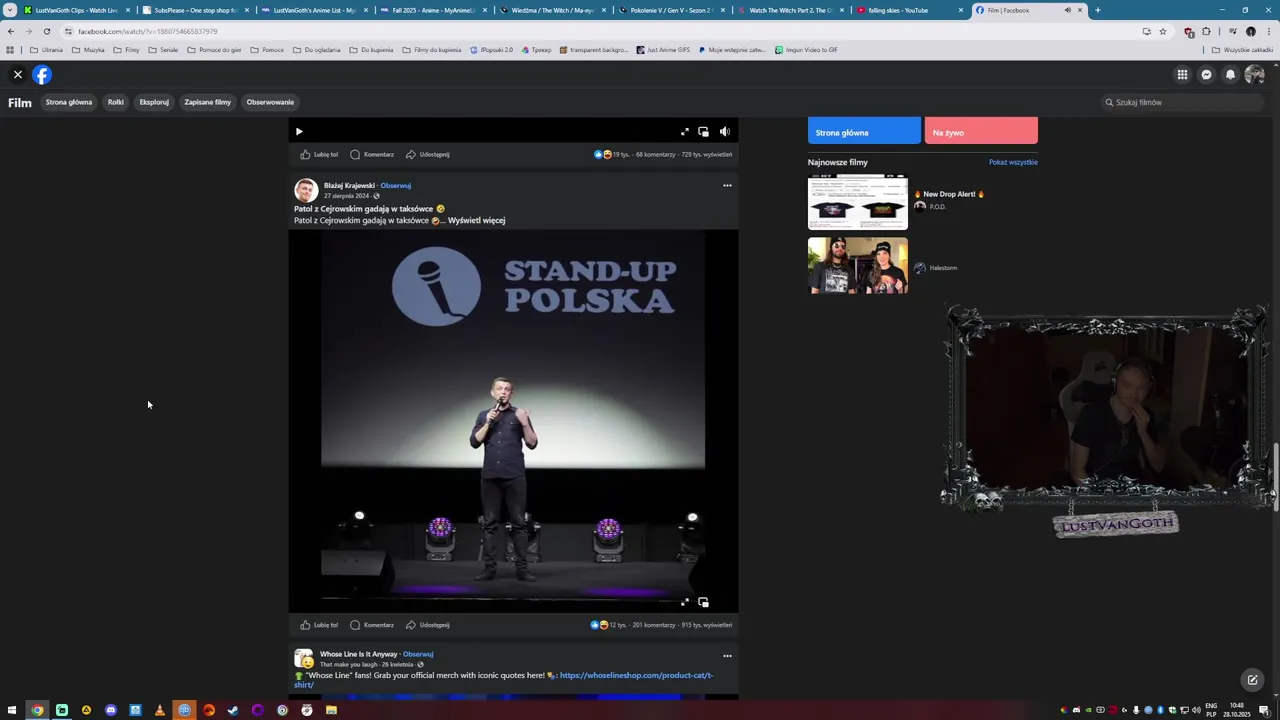
Task: Open the '201 komentarzy' count
Action: point(654,625)
